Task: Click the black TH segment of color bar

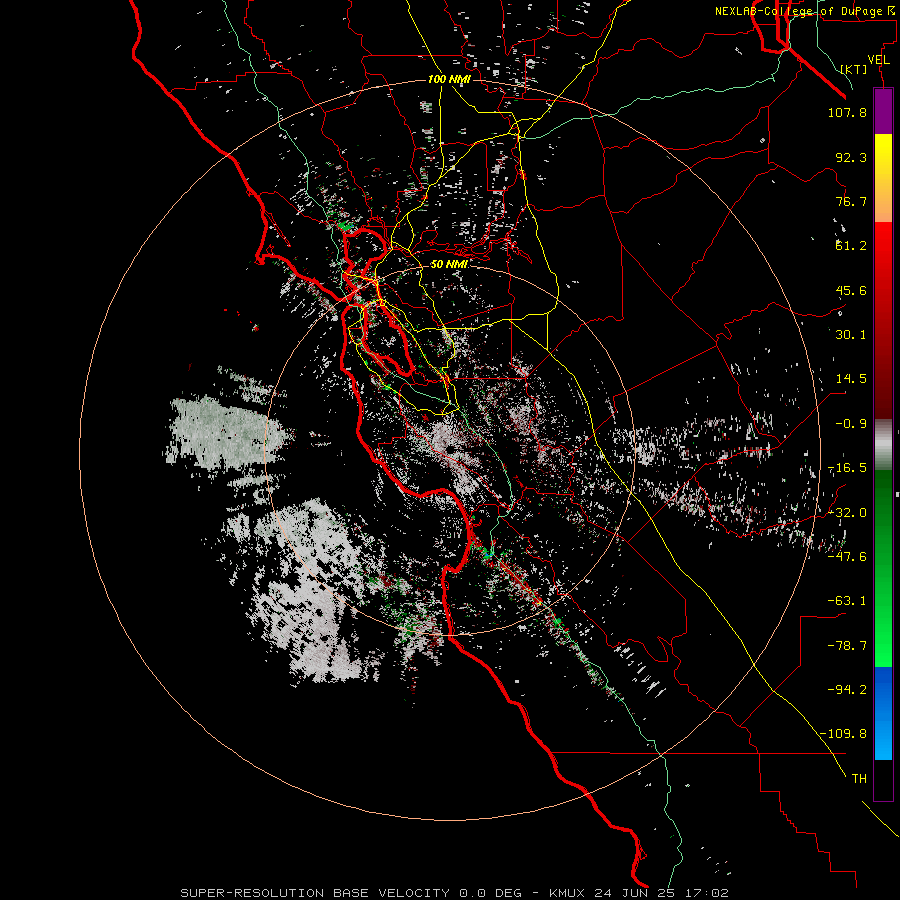Action: click(883, 780)
